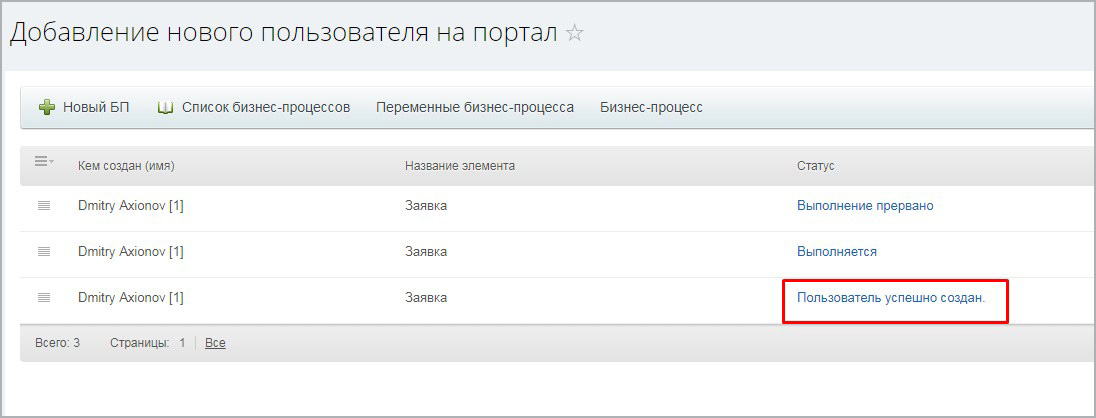Sort by Название элемента column header
This screenshot has height=418, width=1096.
[x=459, y=166]
